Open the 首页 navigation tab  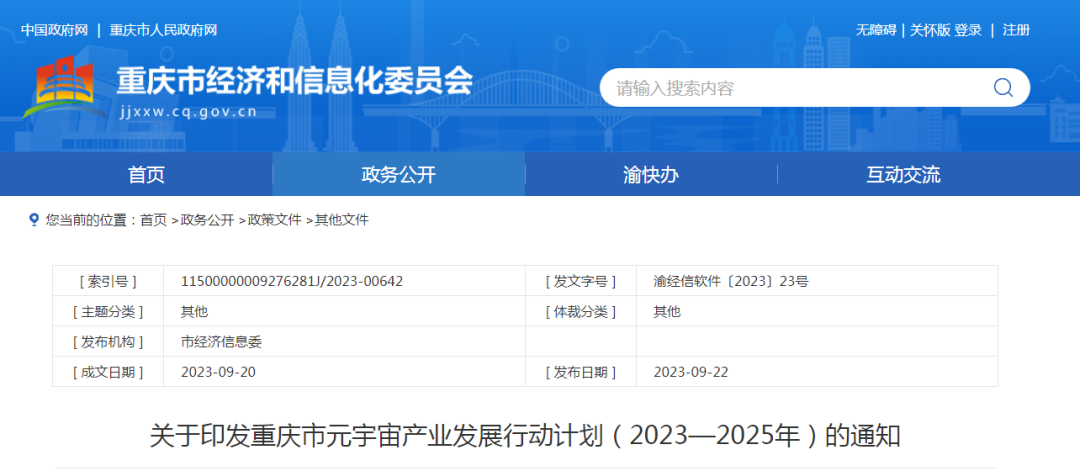(147, 175)
